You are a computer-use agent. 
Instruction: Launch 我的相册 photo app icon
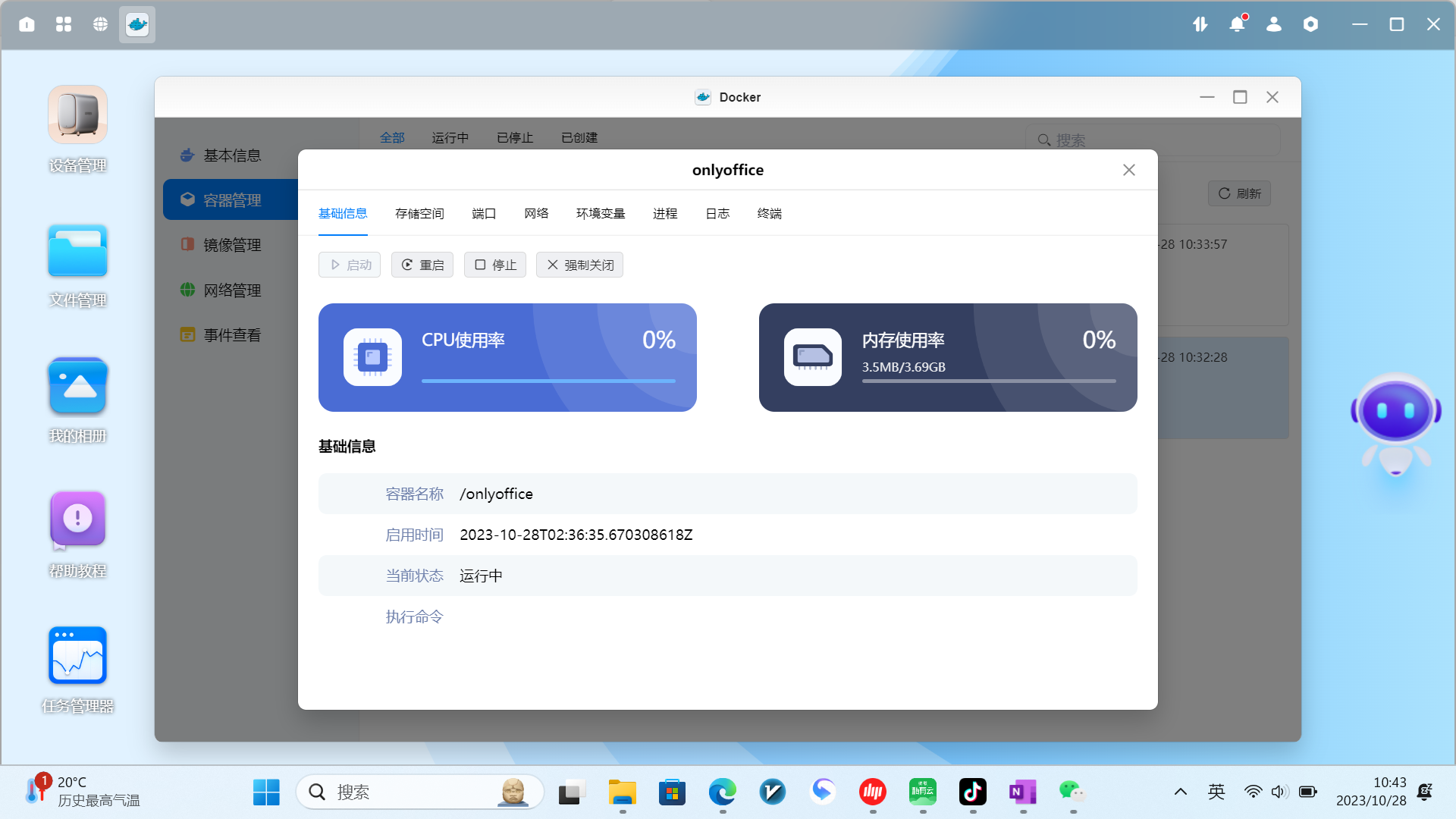tap(77, 387)
